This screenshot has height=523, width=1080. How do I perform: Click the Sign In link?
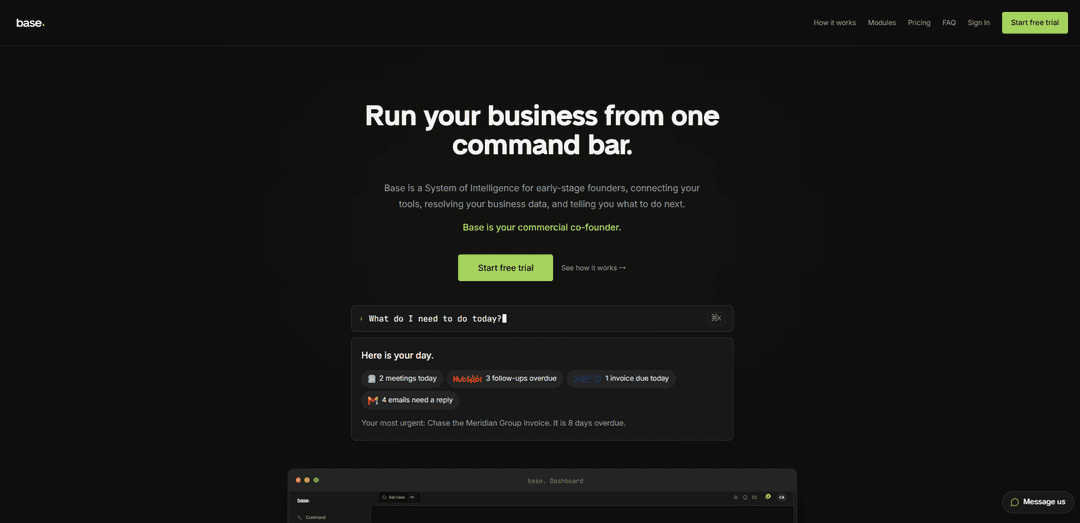click(x=978, y=23)
